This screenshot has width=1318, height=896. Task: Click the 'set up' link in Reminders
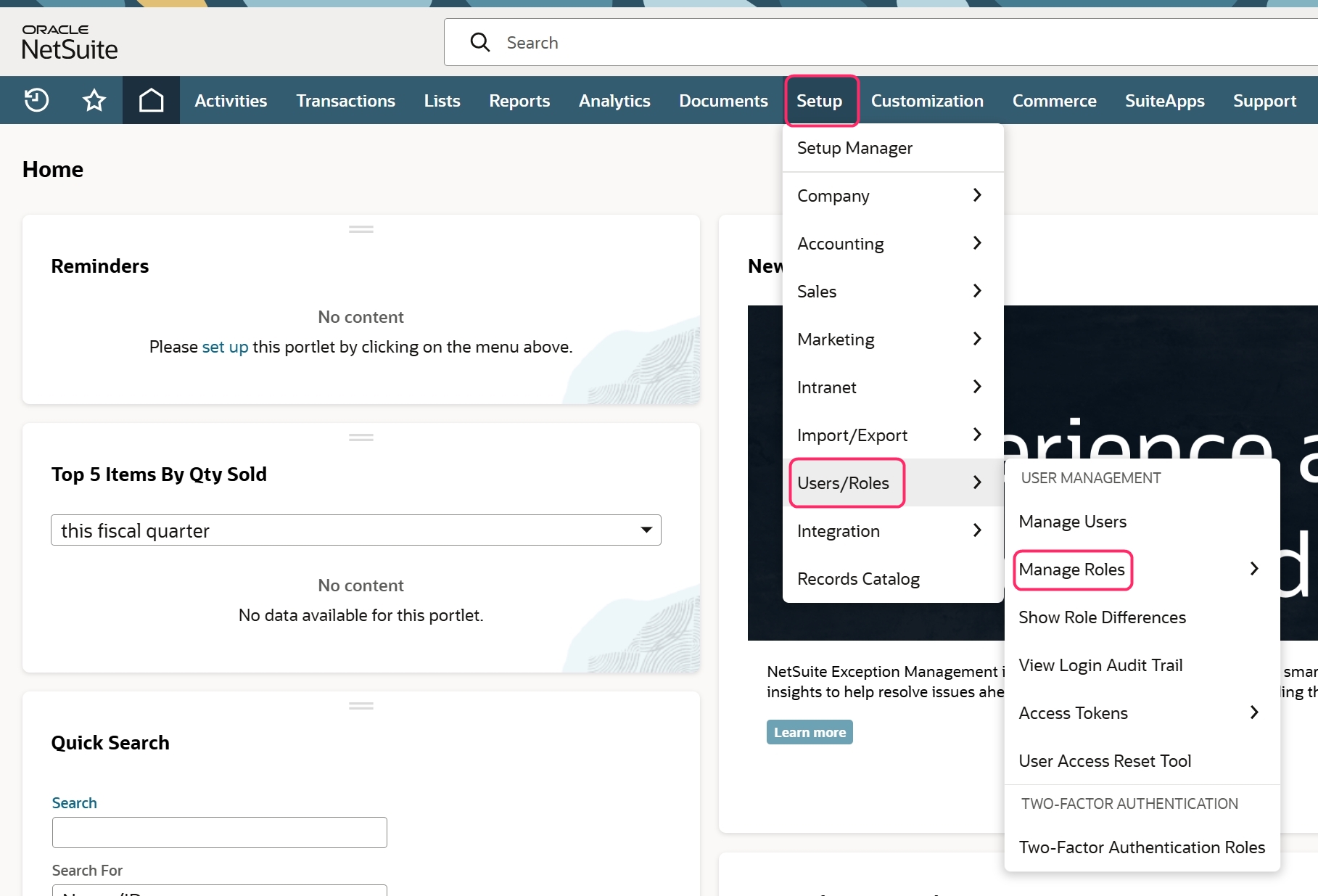(225, 347)
